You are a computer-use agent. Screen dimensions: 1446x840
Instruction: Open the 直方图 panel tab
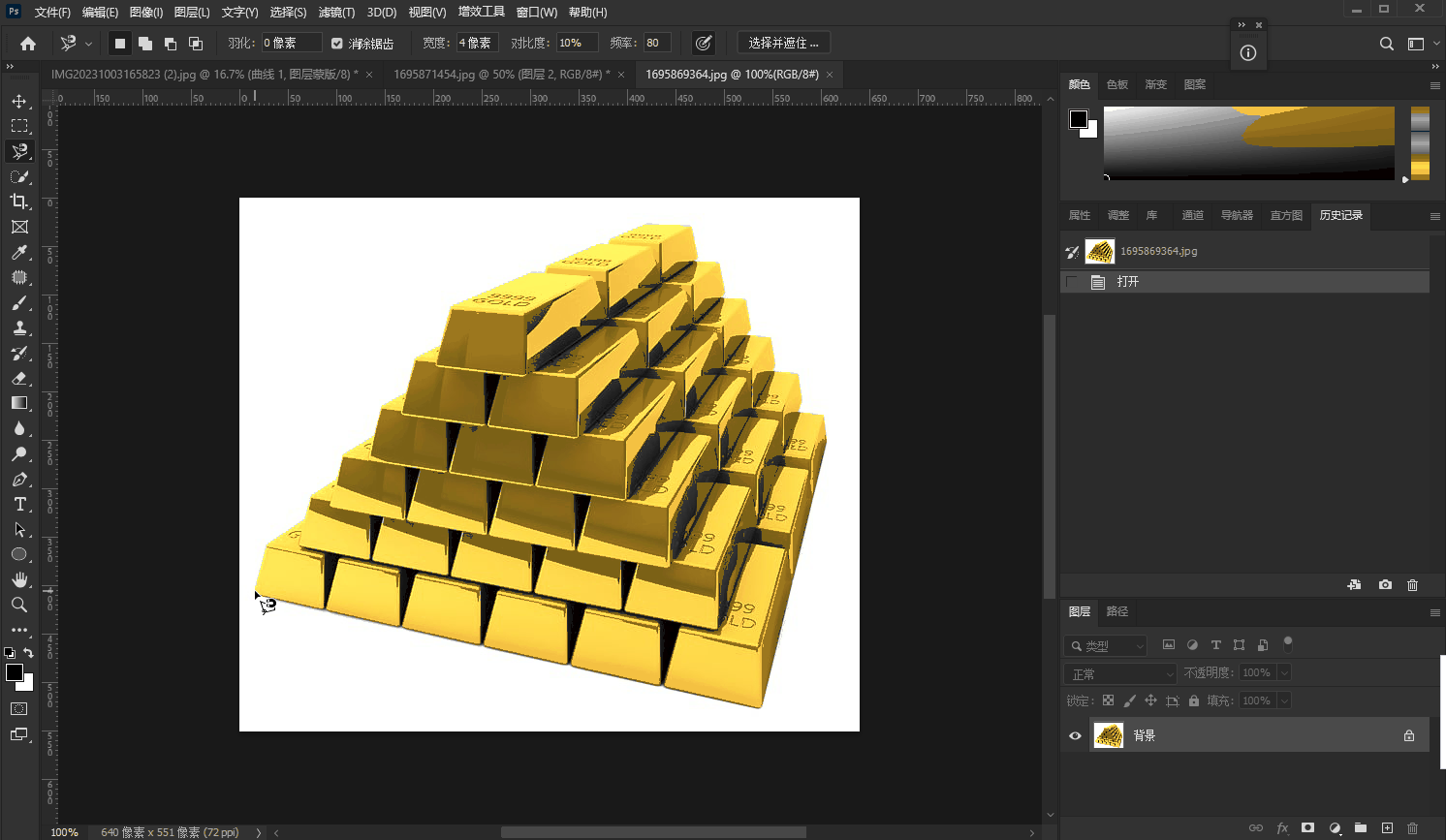(x=1286, y=215)
